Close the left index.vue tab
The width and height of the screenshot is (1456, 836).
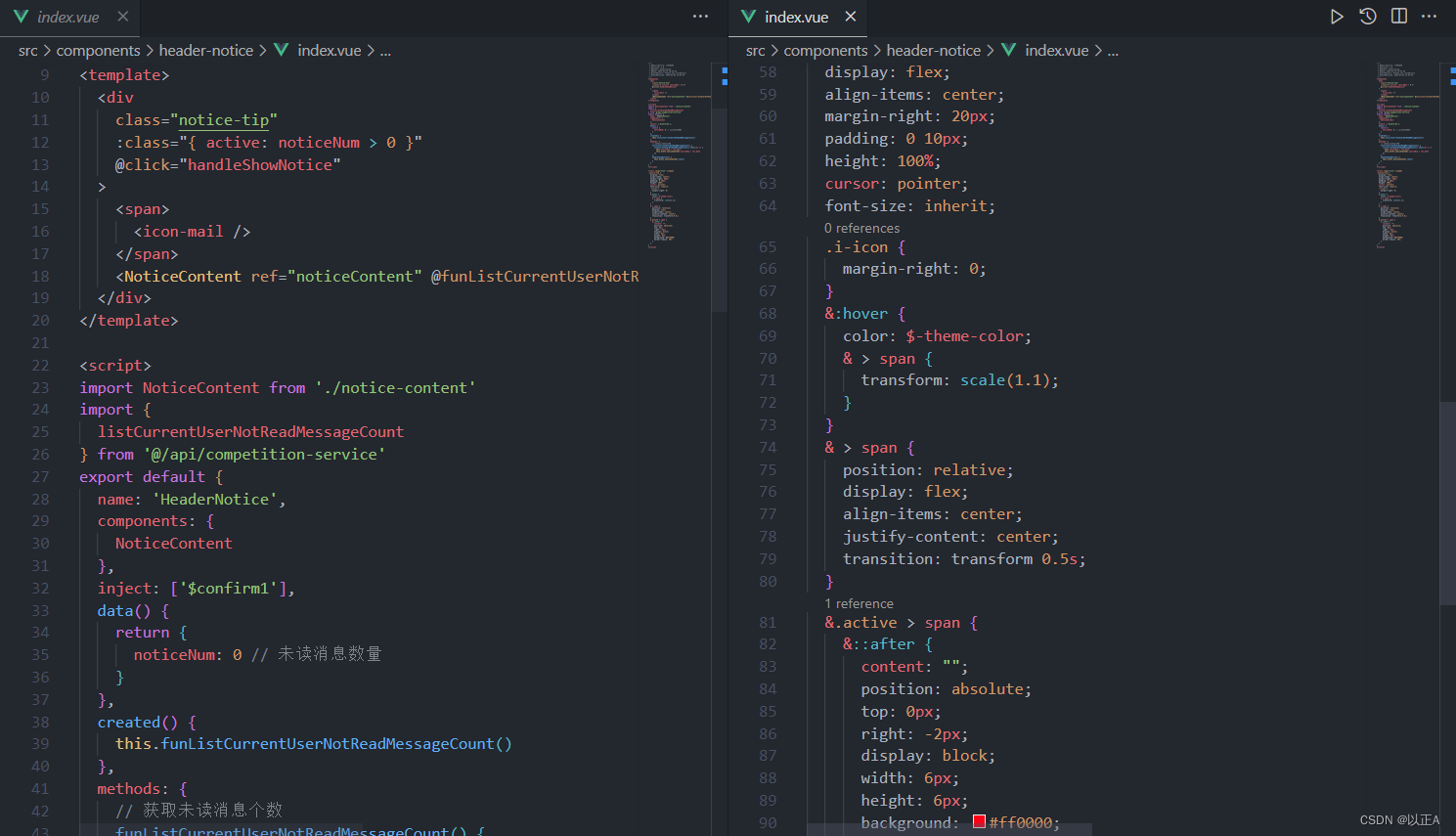(122, 17)
